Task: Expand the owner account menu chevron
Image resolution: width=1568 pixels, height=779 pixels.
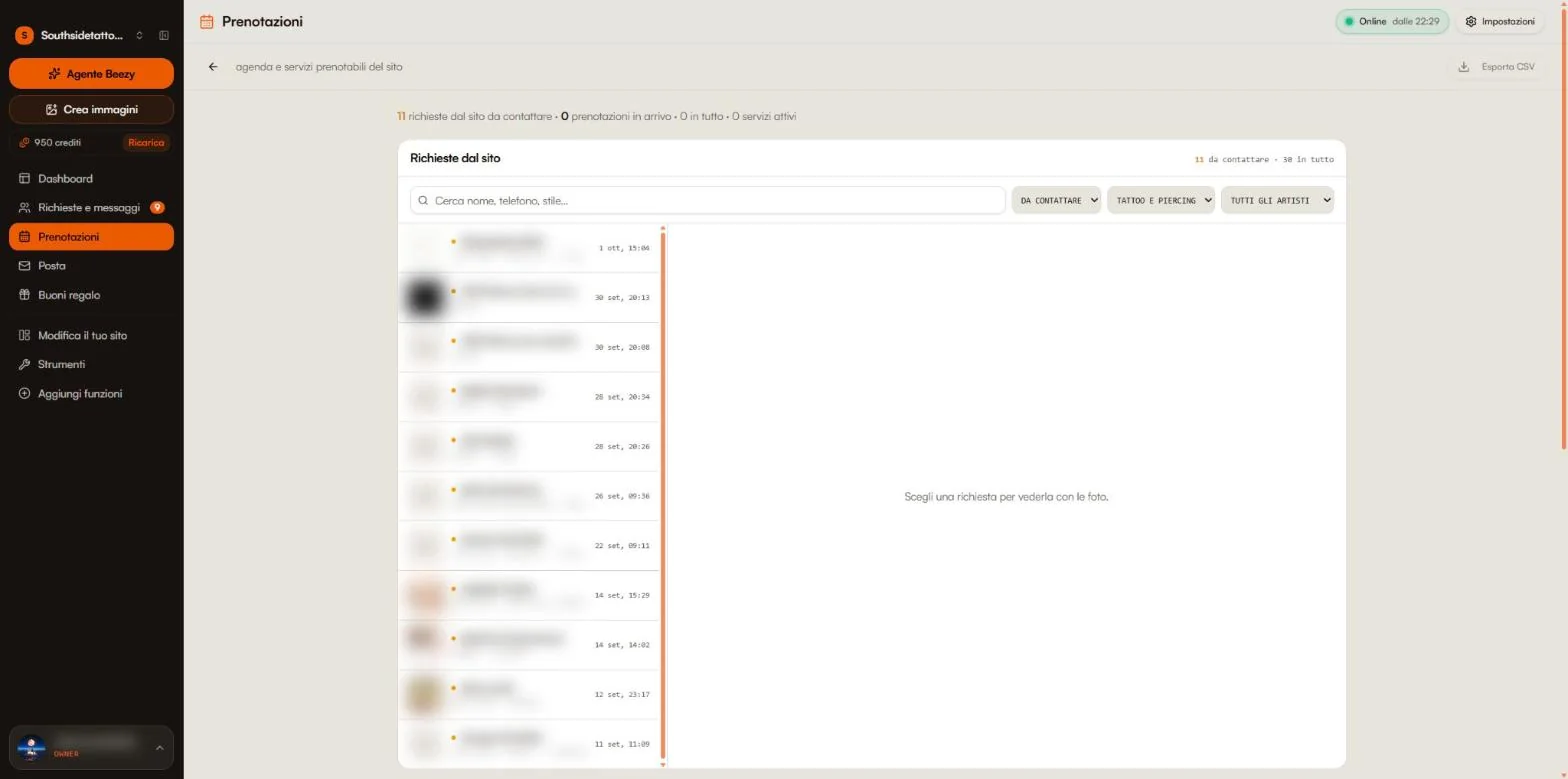Action: pos(159,747)
